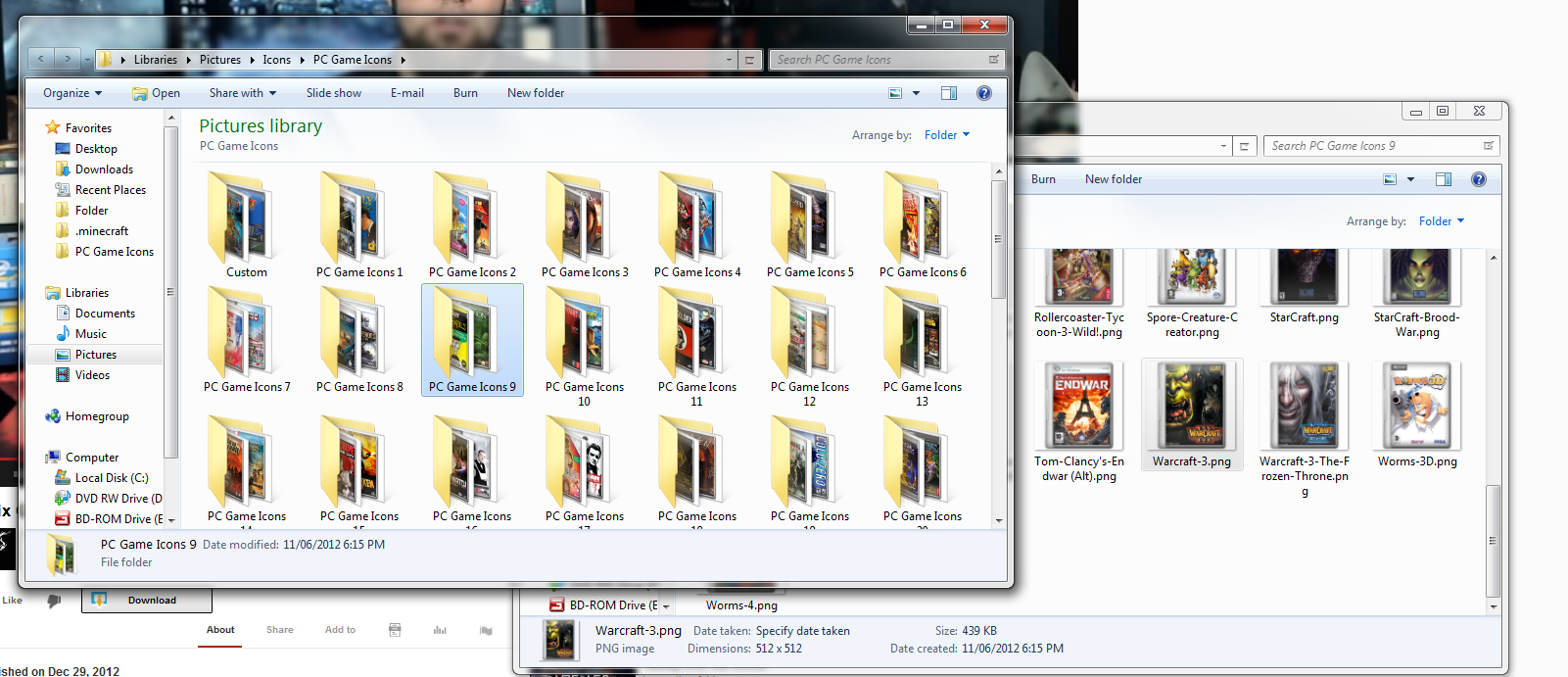
Task: Select the PC Game Icons 13 folder
Action: tap(923, 347)
